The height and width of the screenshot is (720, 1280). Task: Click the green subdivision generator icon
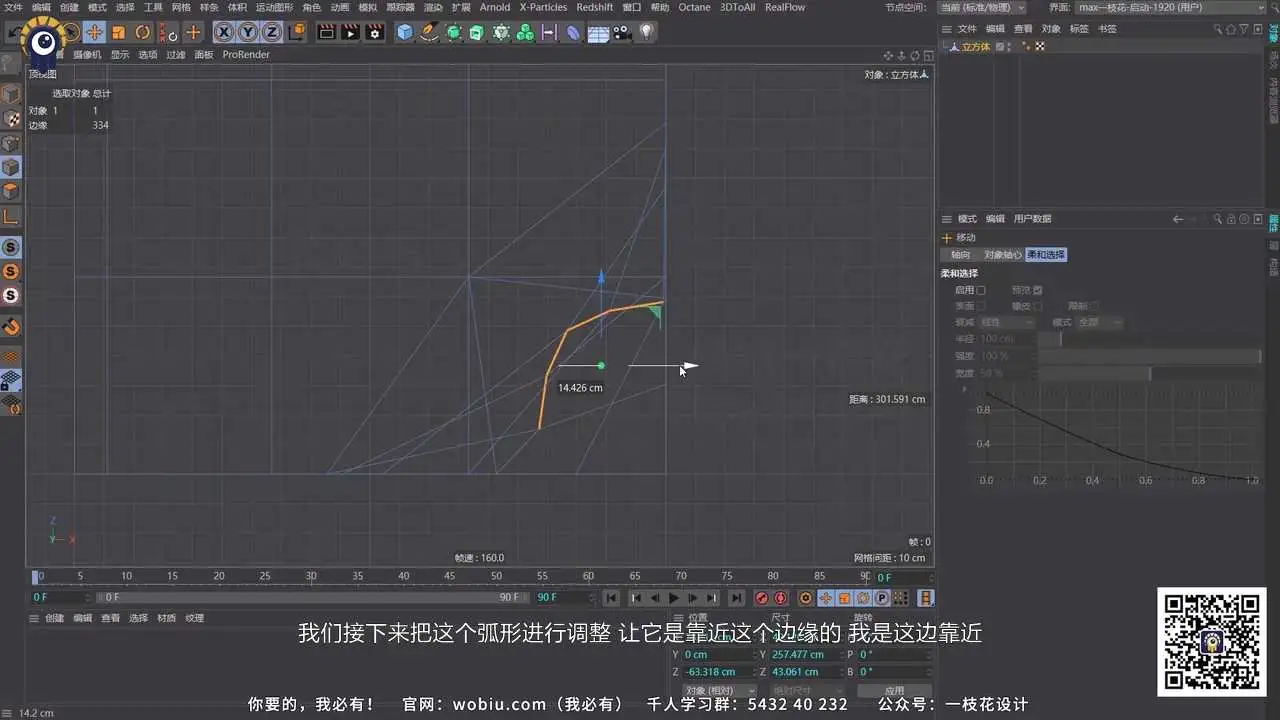tap(454, 32)
